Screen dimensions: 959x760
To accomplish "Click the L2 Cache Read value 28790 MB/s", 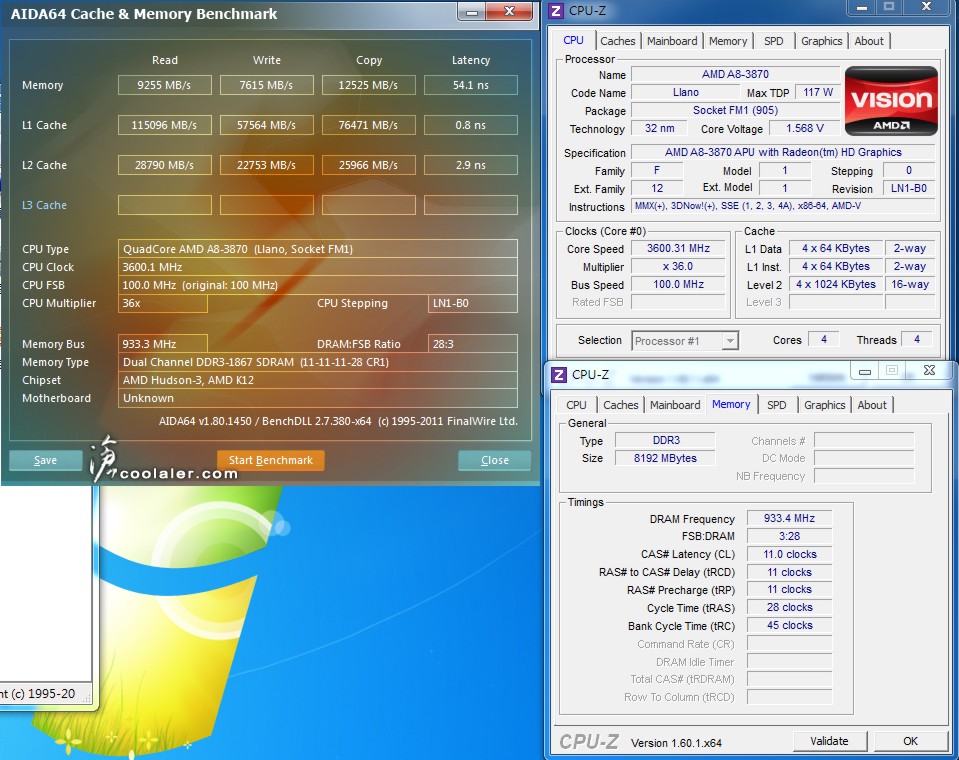I will tap(165, 165).
